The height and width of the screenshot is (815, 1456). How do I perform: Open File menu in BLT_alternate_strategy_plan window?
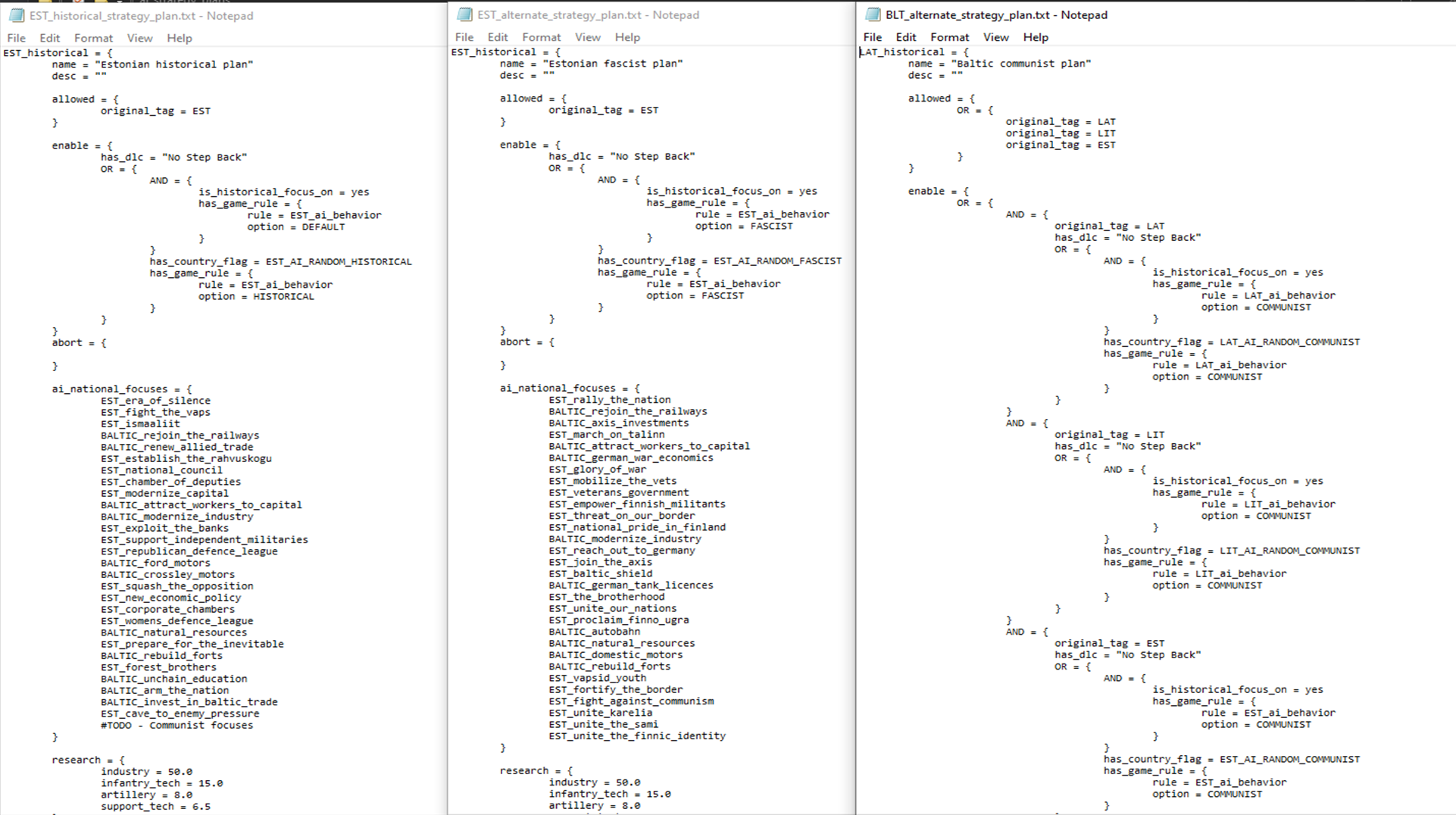coord(873,37)
